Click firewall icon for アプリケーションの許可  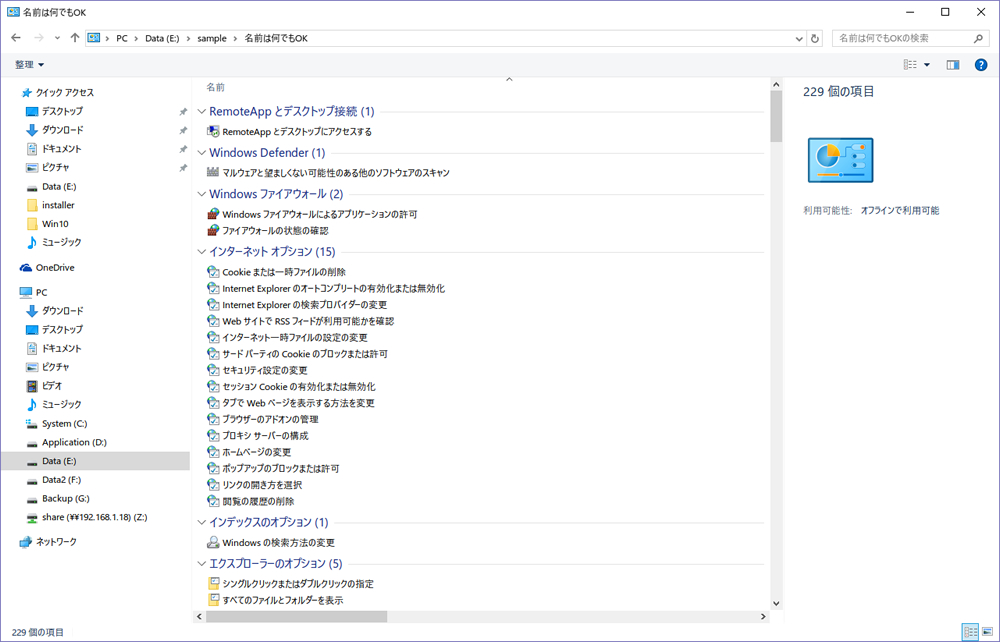(213, 214)
